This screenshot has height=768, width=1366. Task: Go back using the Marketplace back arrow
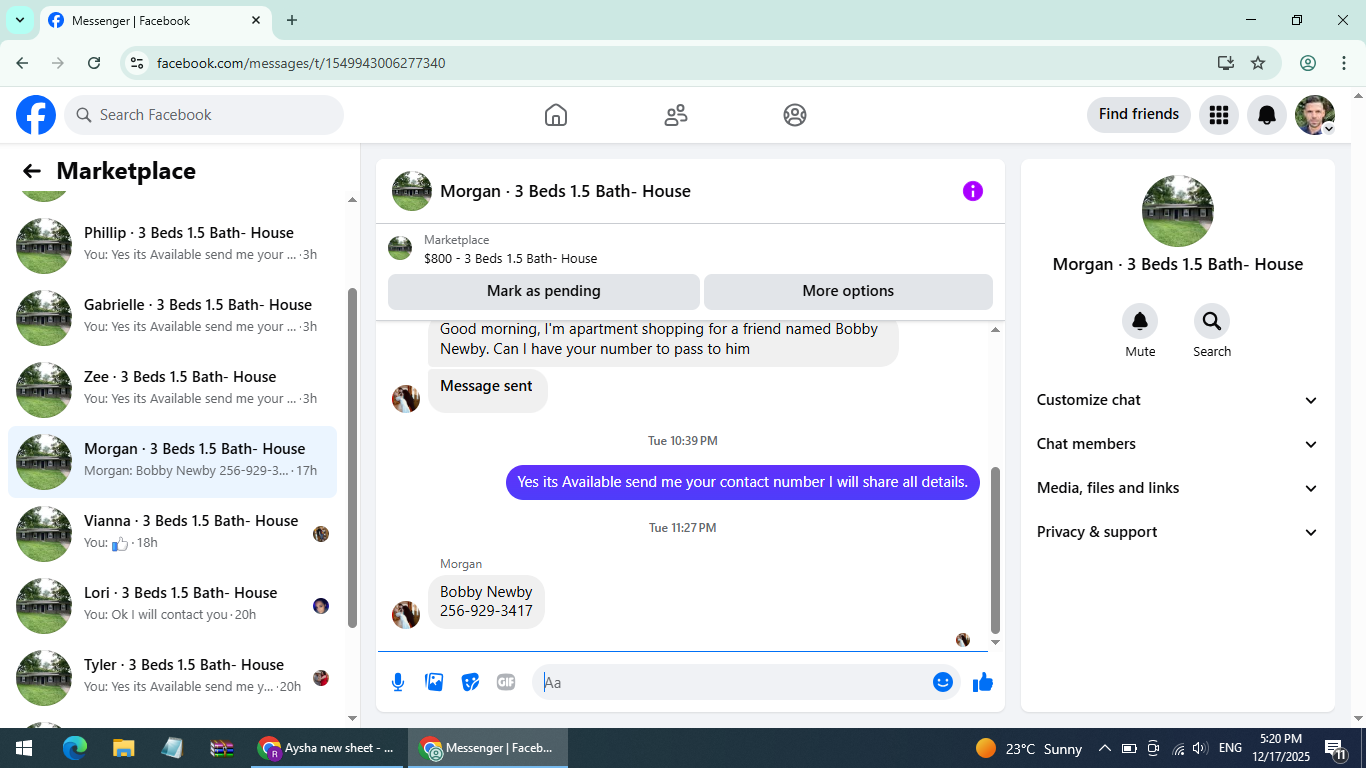point(32,171)
